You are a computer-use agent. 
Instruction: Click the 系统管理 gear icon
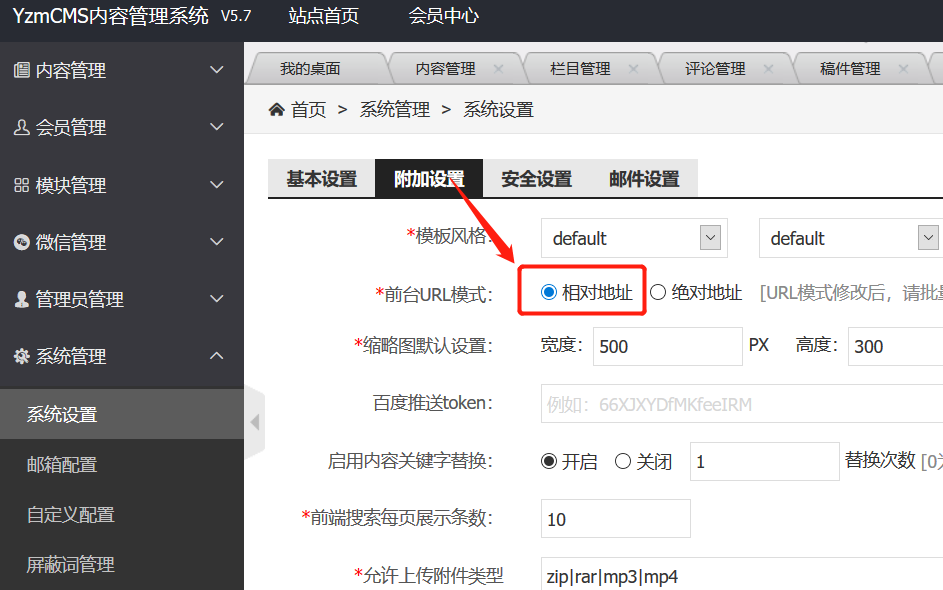21,357
